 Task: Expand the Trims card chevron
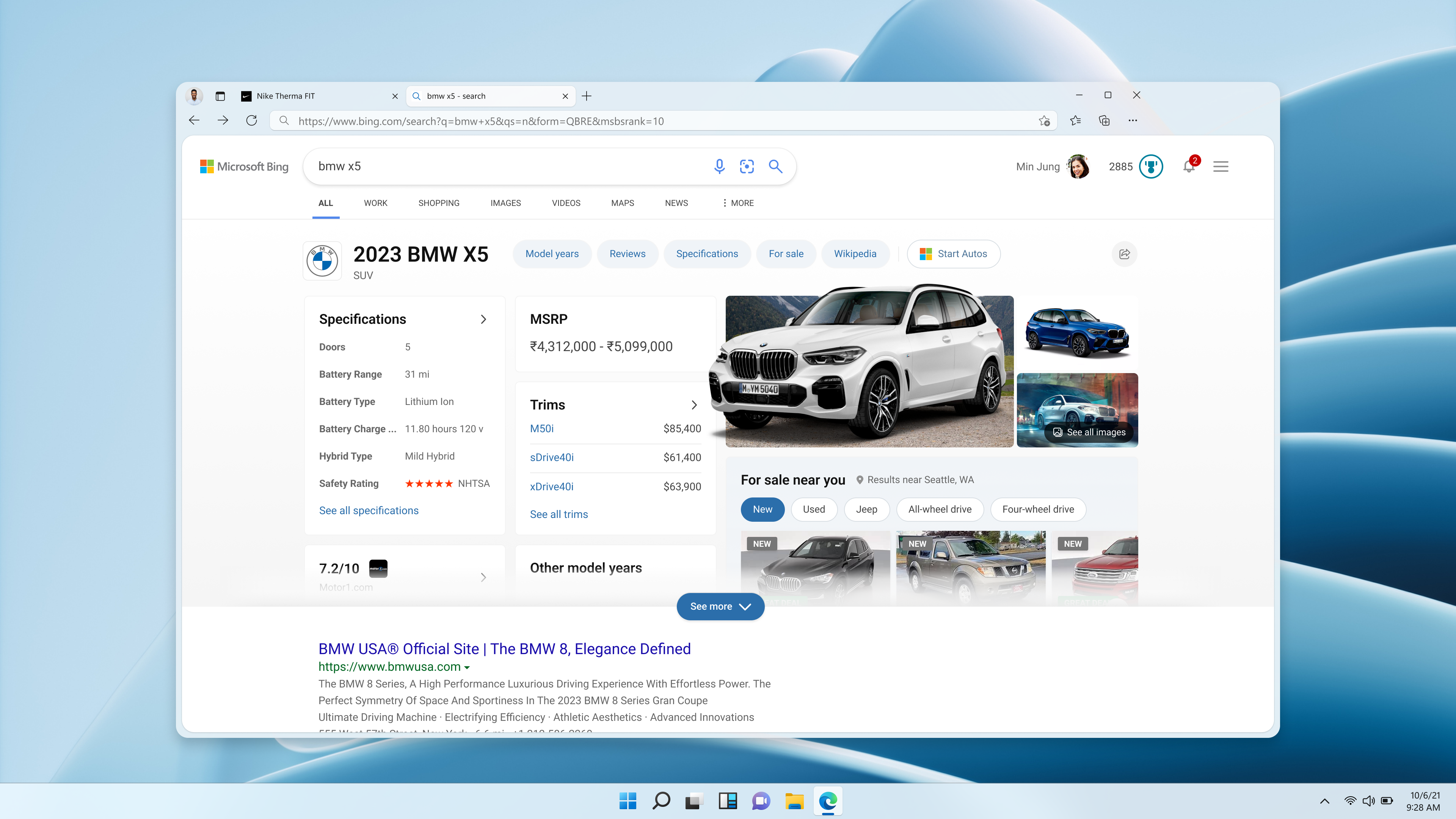point(694,405)
